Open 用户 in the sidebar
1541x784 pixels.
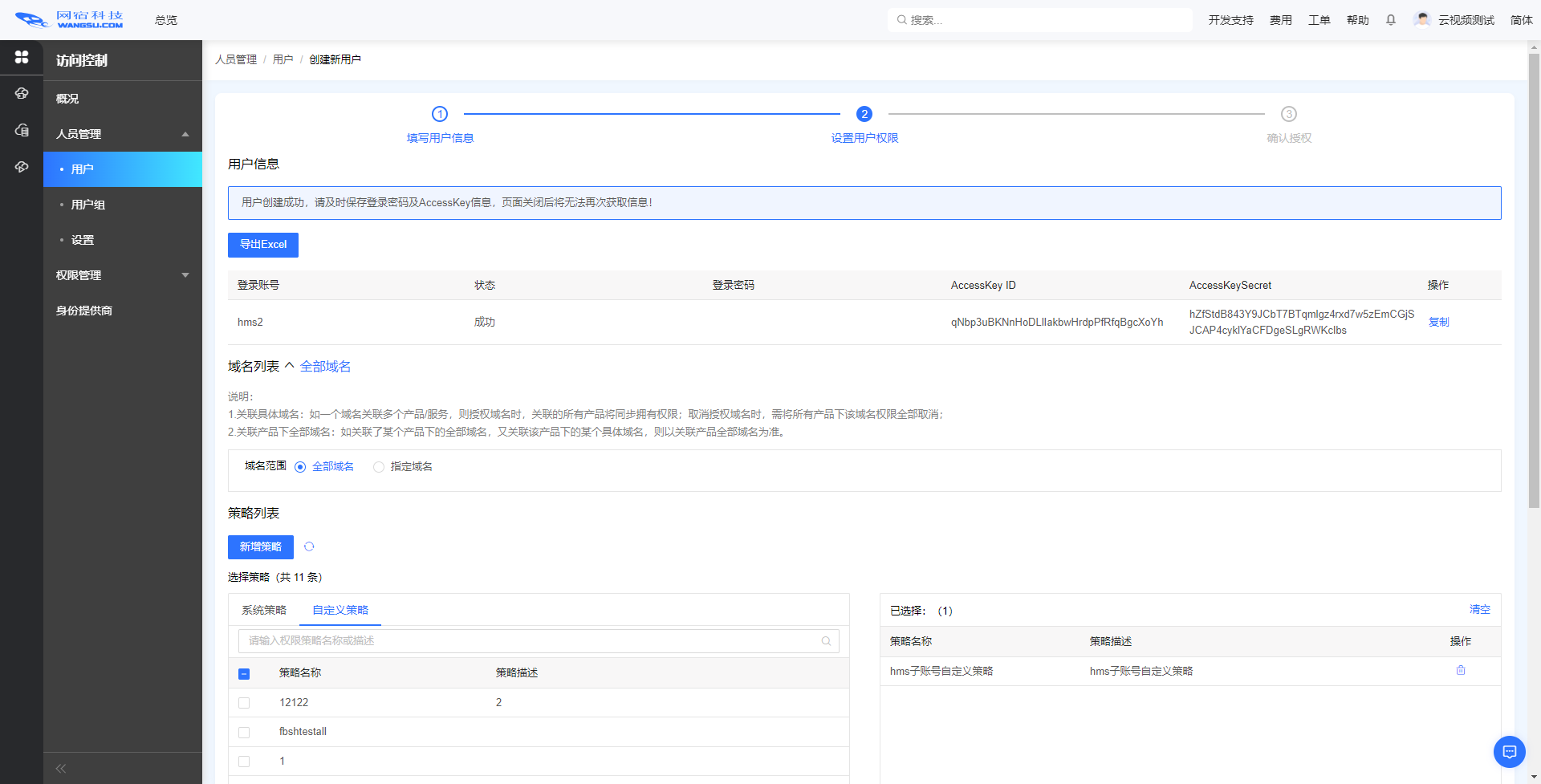point(123,169)
